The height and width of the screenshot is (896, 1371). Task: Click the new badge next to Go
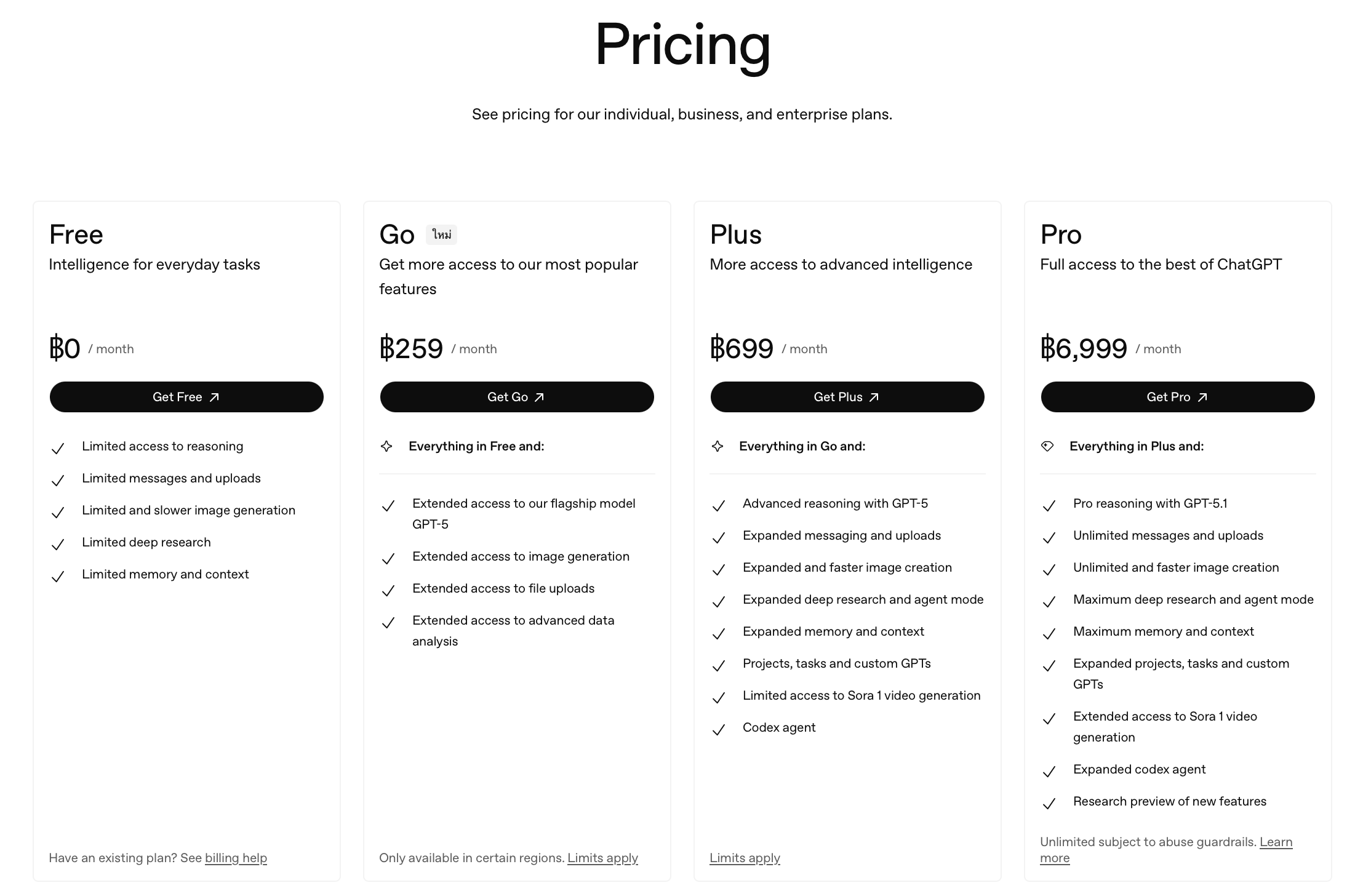(441, 234)
